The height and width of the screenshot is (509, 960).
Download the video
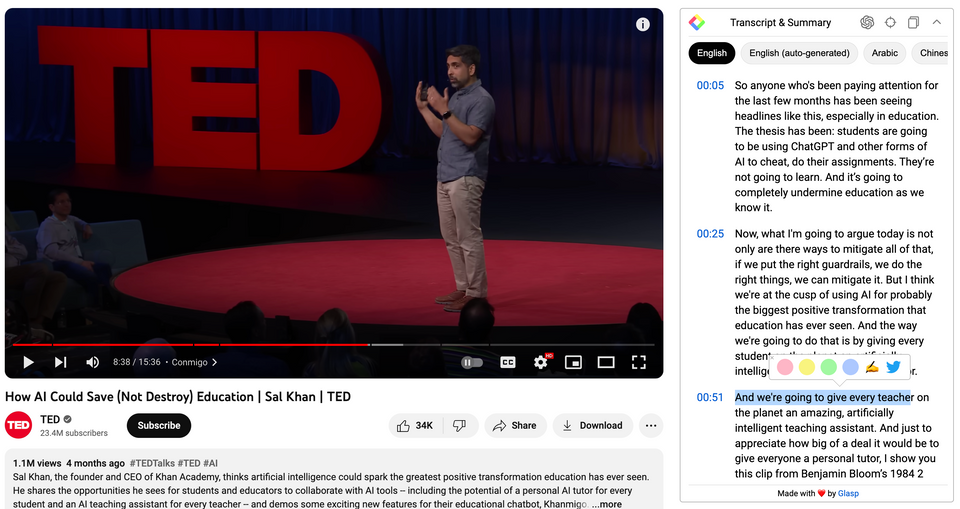click(x=592, y=426)
